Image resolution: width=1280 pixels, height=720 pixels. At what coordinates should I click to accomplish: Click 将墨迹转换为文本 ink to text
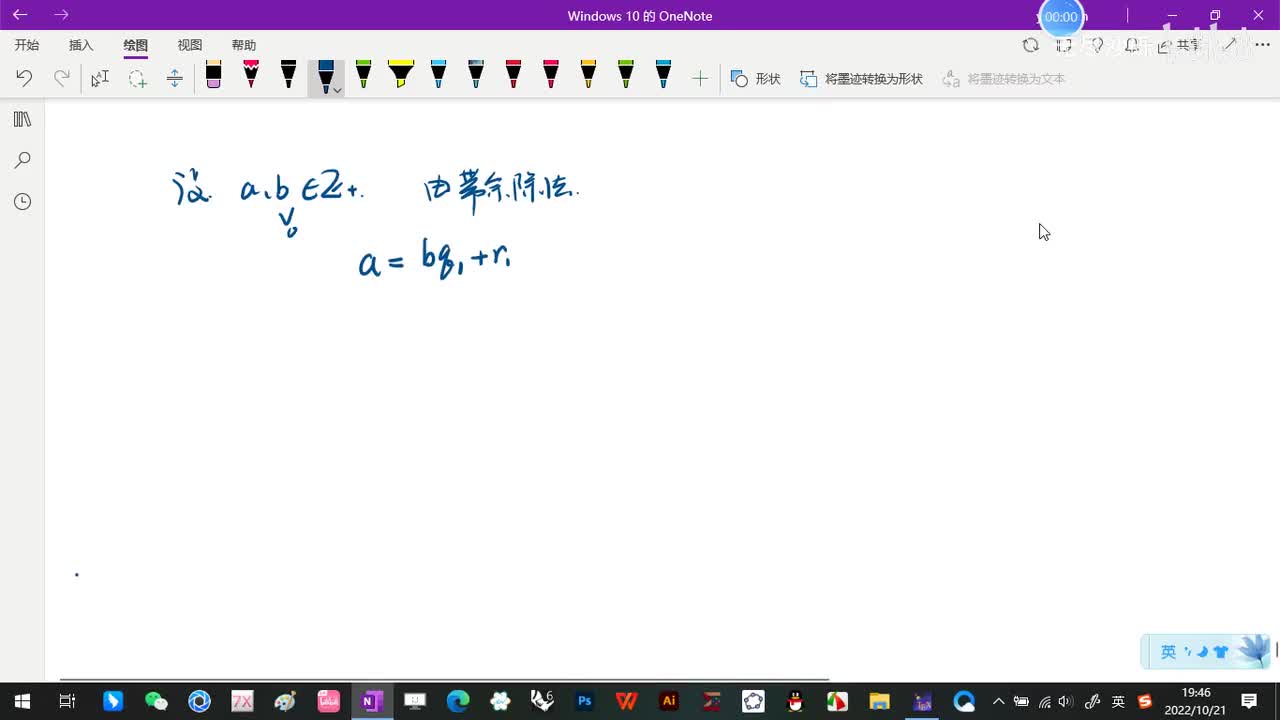coord(1004,78)
